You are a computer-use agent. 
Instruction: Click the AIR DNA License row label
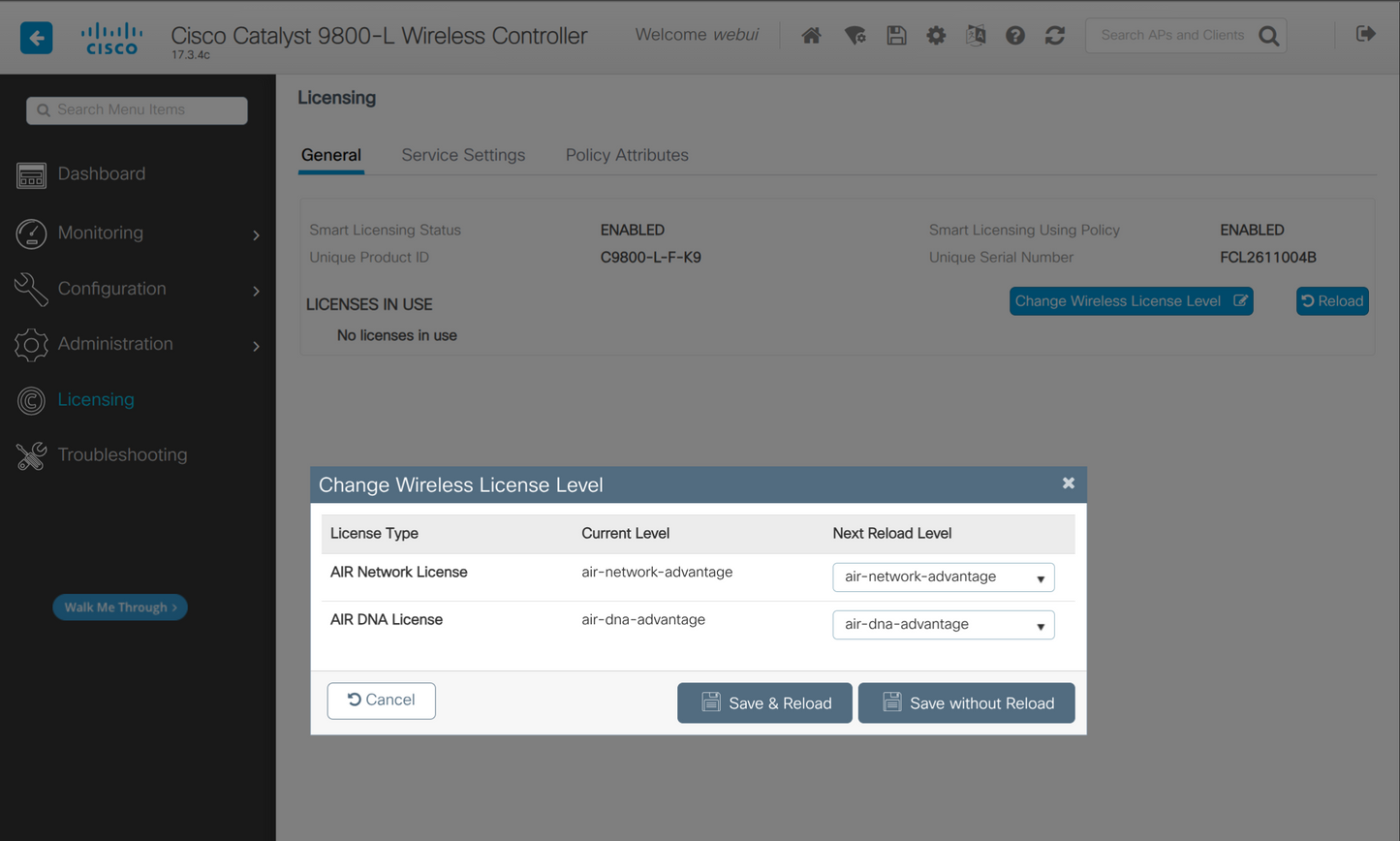(387, 620)
